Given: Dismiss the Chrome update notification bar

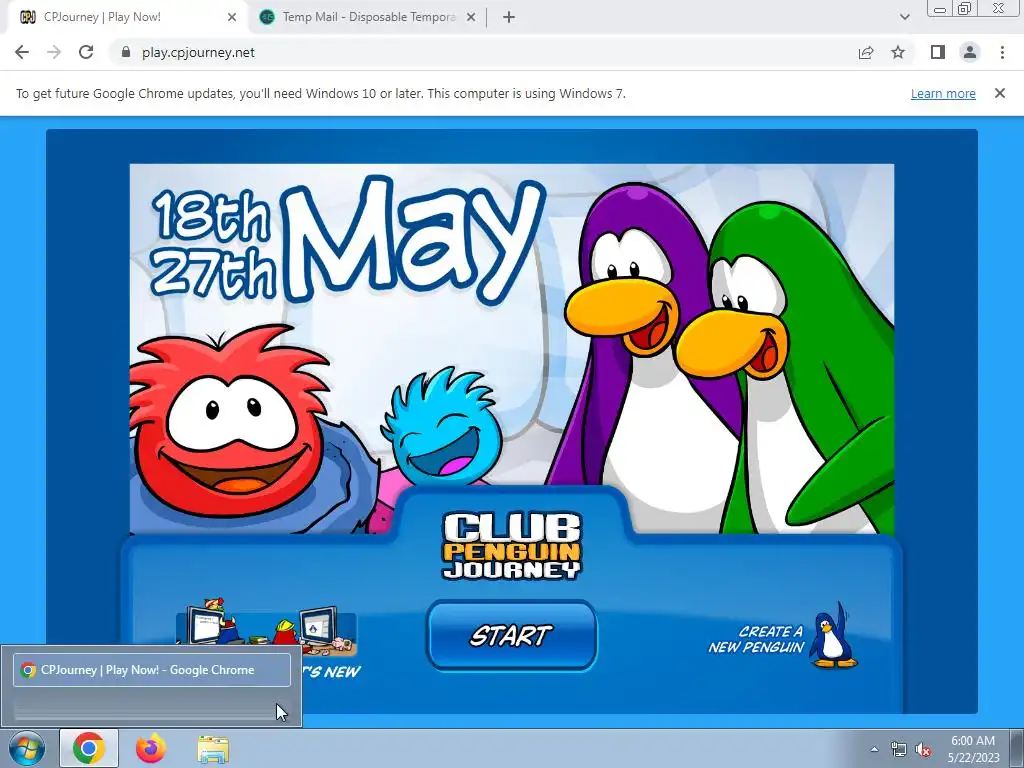Looking at the screenshot, I should point(1000,93).
